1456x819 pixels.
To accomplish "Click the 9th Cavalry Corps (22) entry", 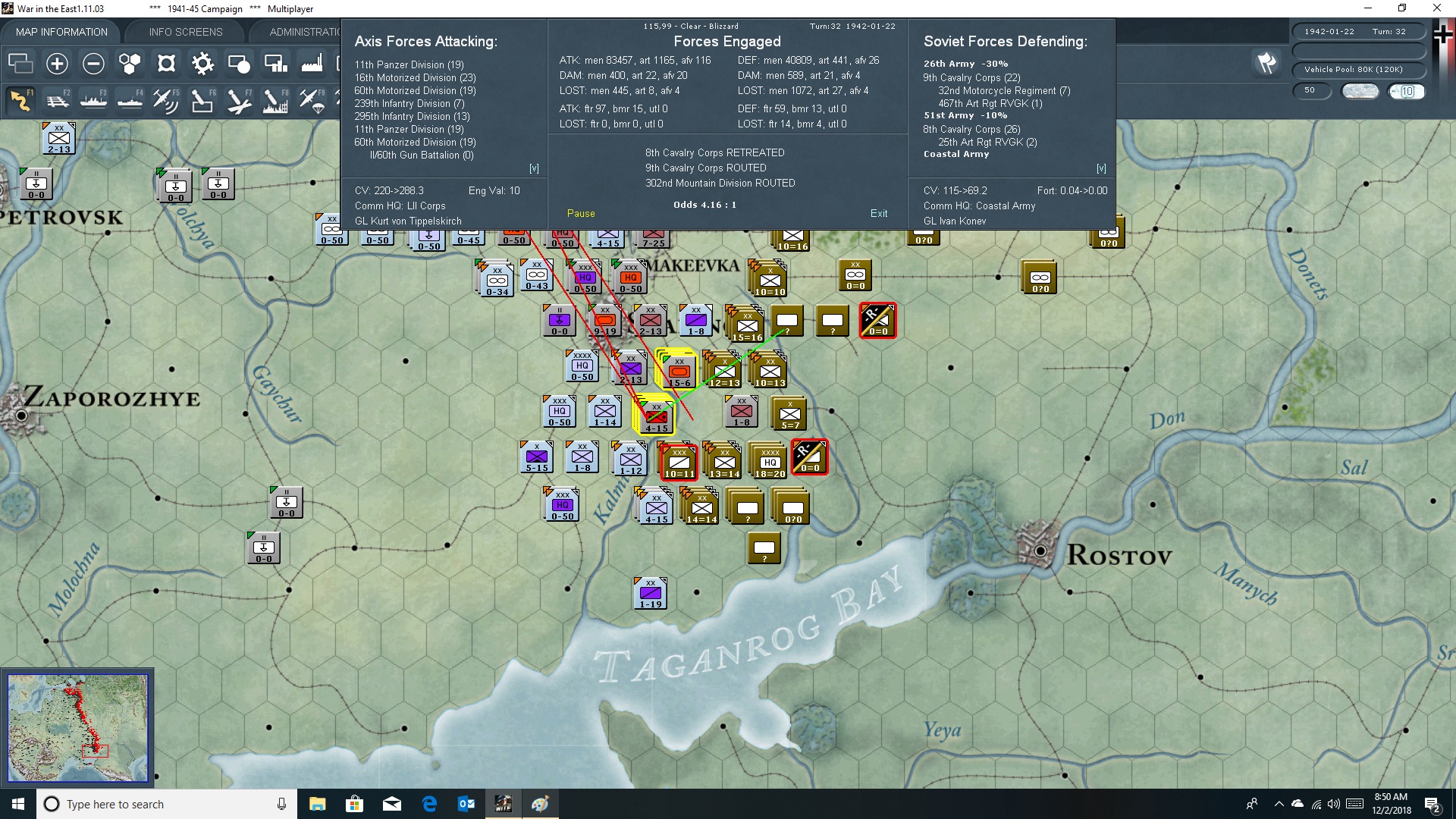I will 971,77.
